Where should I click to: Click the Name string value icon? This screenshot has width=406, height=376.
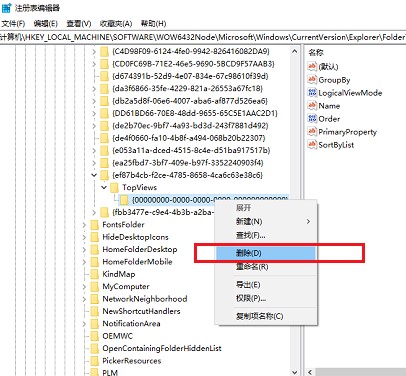tap(312, 105)
